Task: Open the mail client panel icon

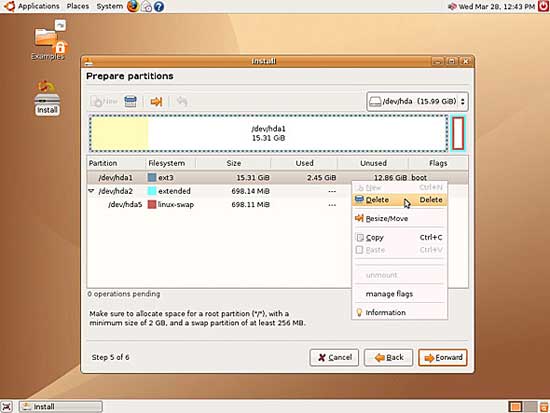Action: click(x=146, y=7)
